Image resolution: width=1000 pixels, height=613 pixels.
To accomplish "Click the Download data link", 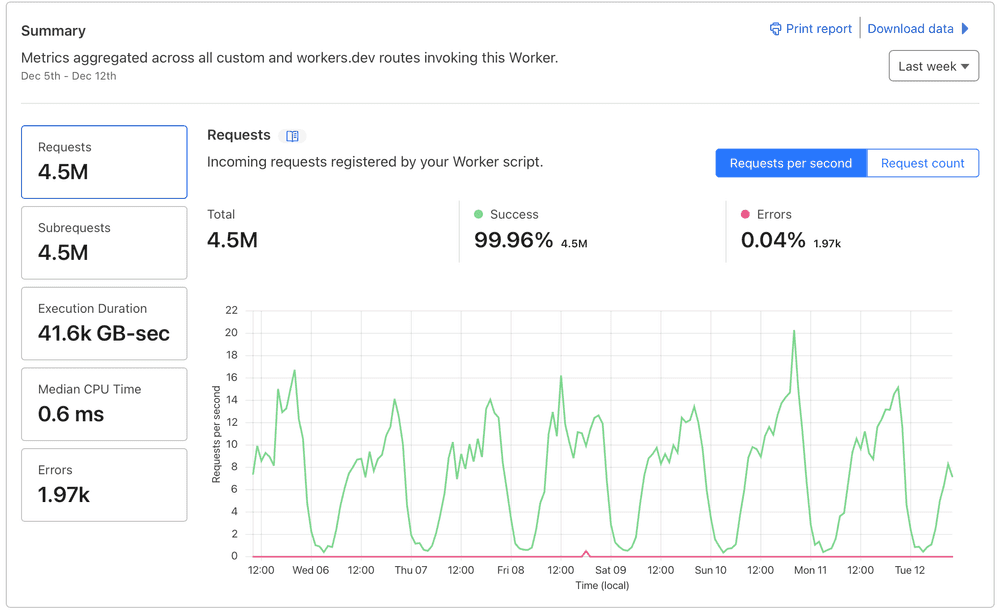I will pyautogui.click(x=912, y=28).
